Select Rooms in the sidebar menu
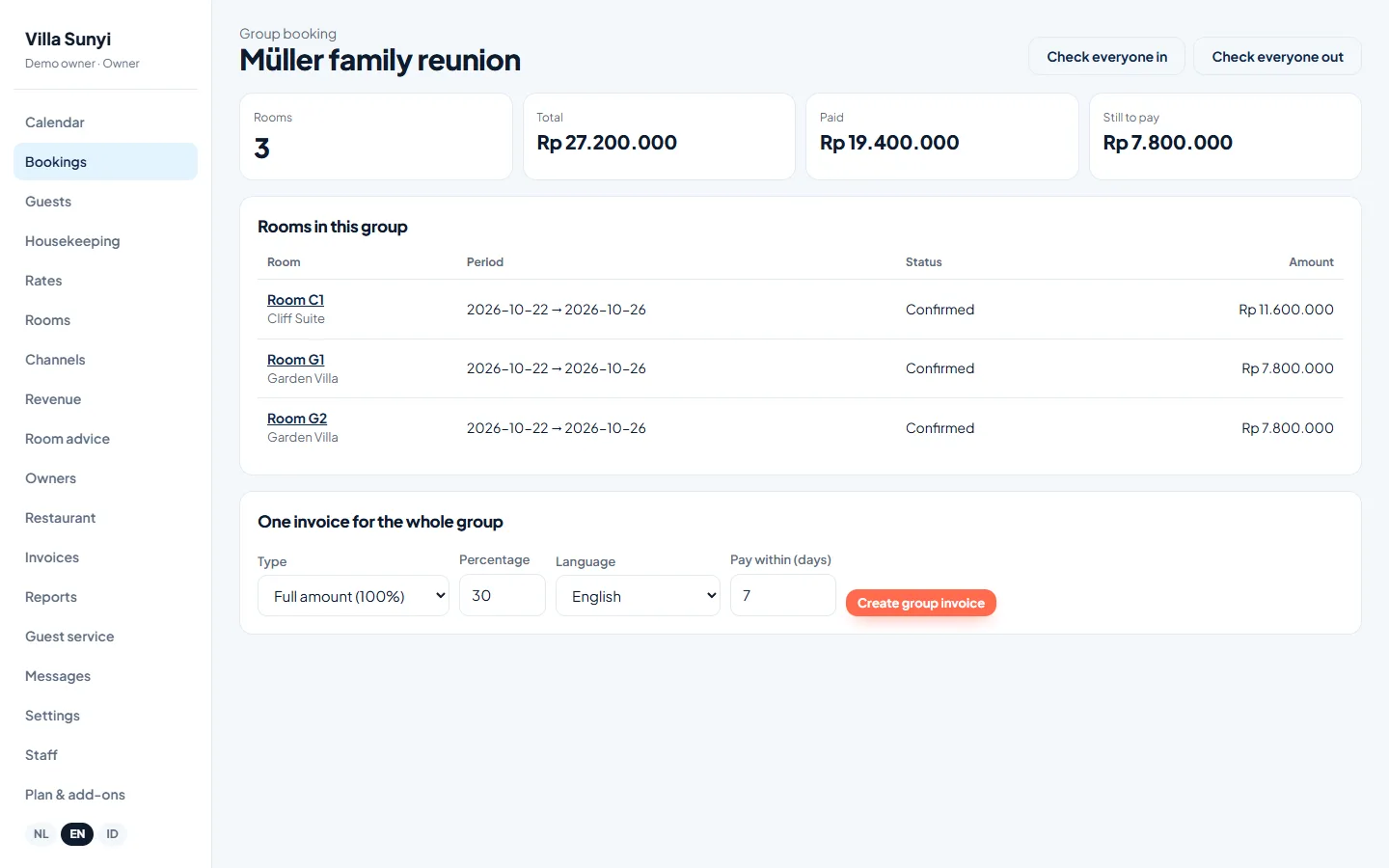1389x868 pixels. (105, 320)
